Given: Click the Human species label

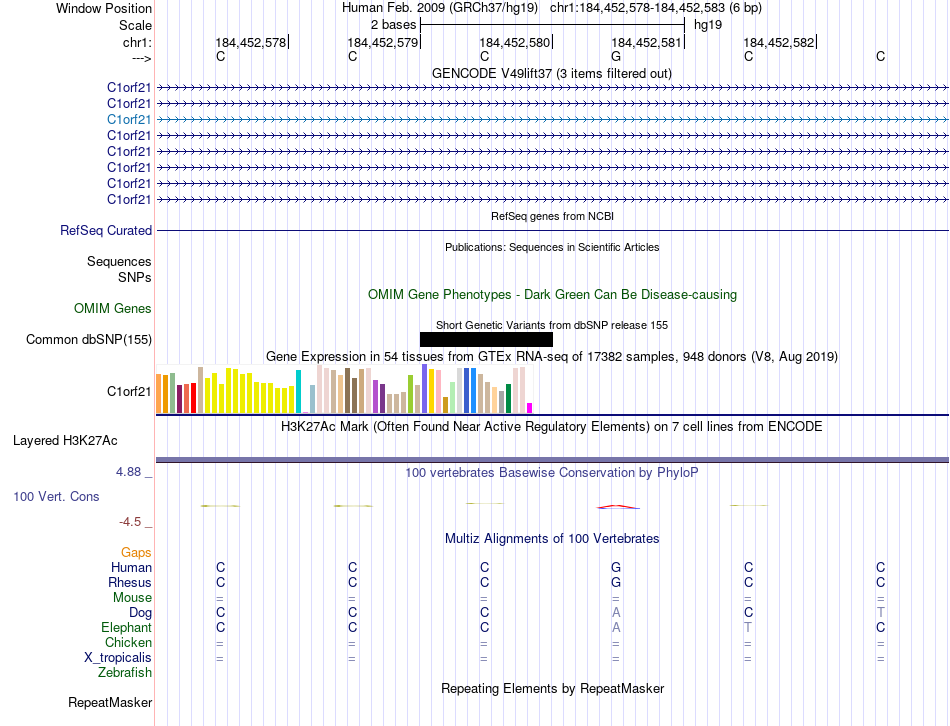Looking at the screenshot, I should coord(131,567).
